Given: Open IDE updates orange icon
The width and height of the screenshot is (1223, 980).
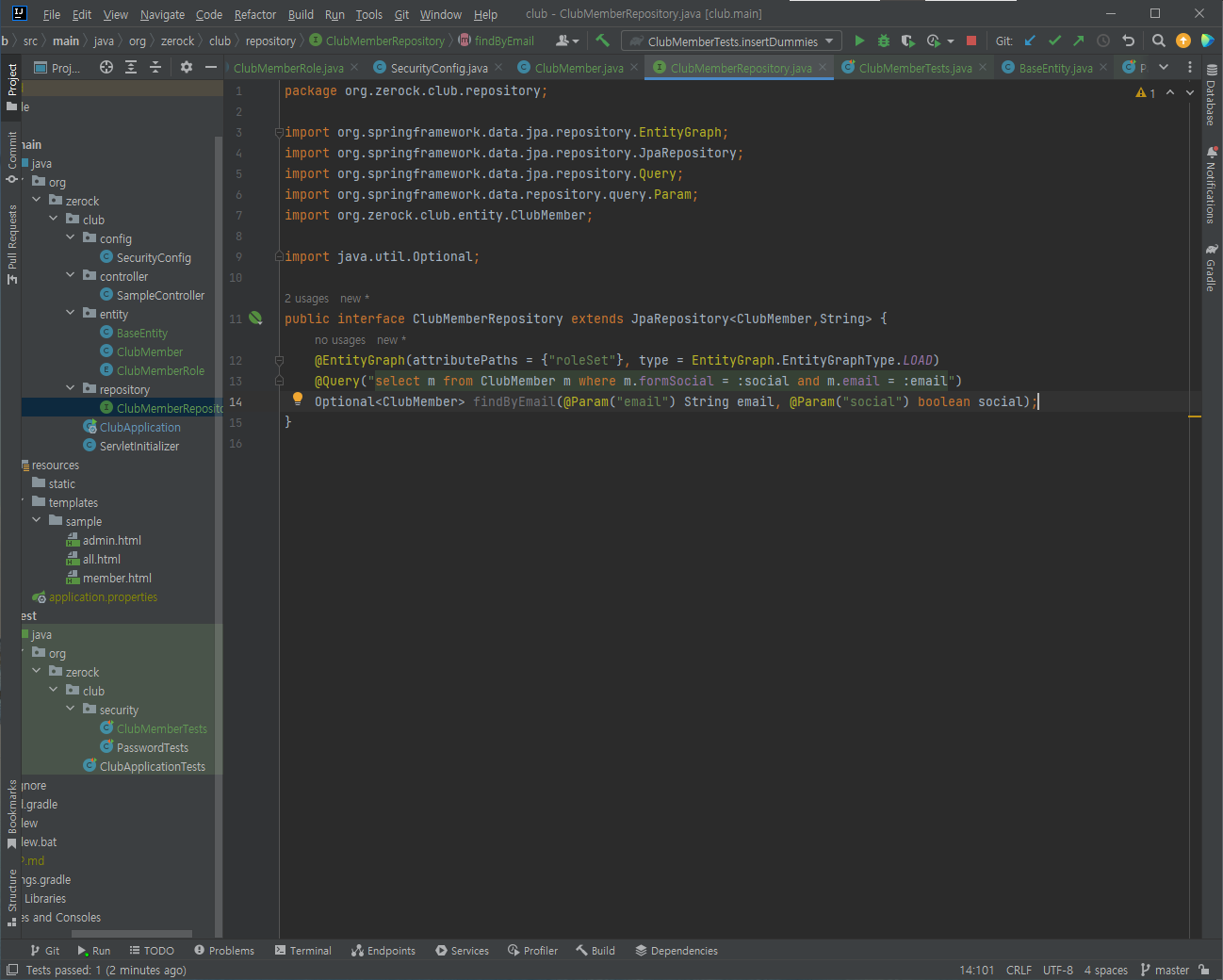Looking at the screenshot, I should click(1183, 41).
